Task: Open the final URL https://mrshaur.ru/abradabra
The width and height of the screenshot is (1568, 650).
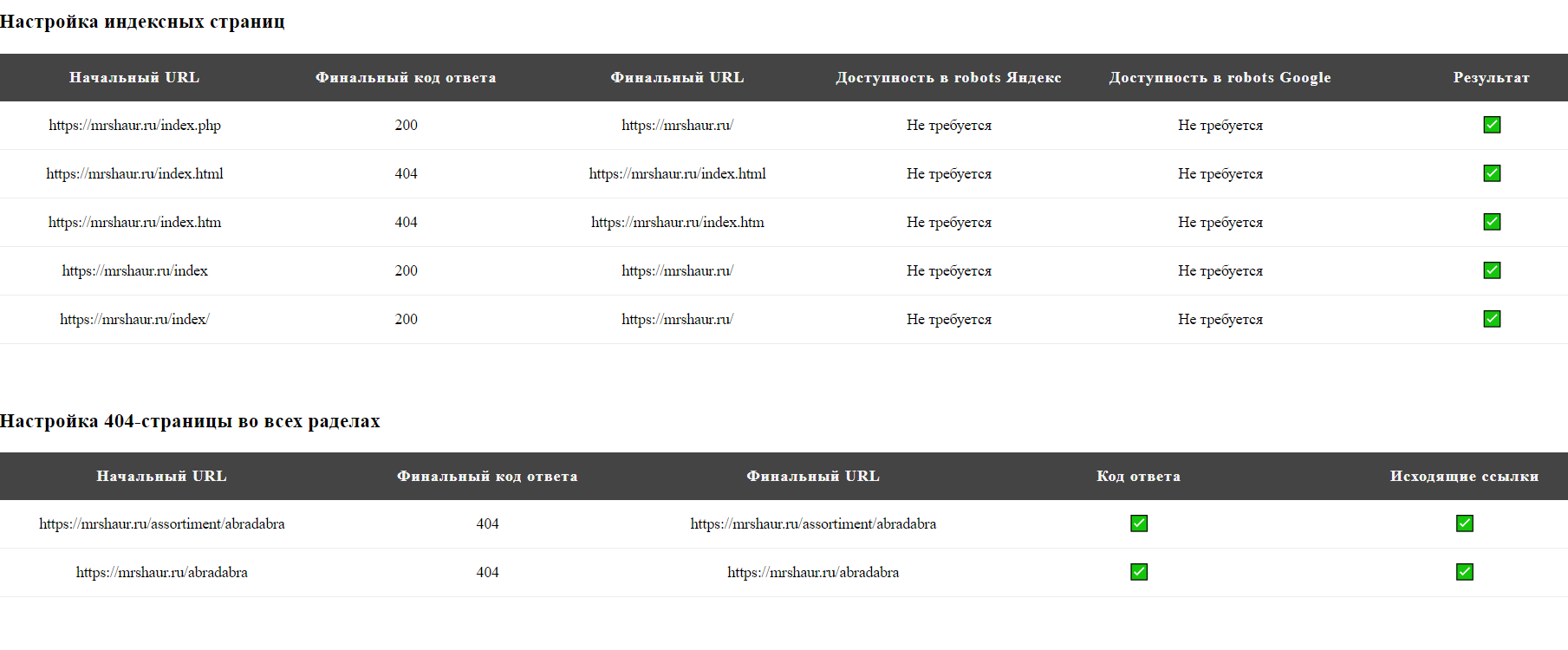Action: (x=812, y=573)
